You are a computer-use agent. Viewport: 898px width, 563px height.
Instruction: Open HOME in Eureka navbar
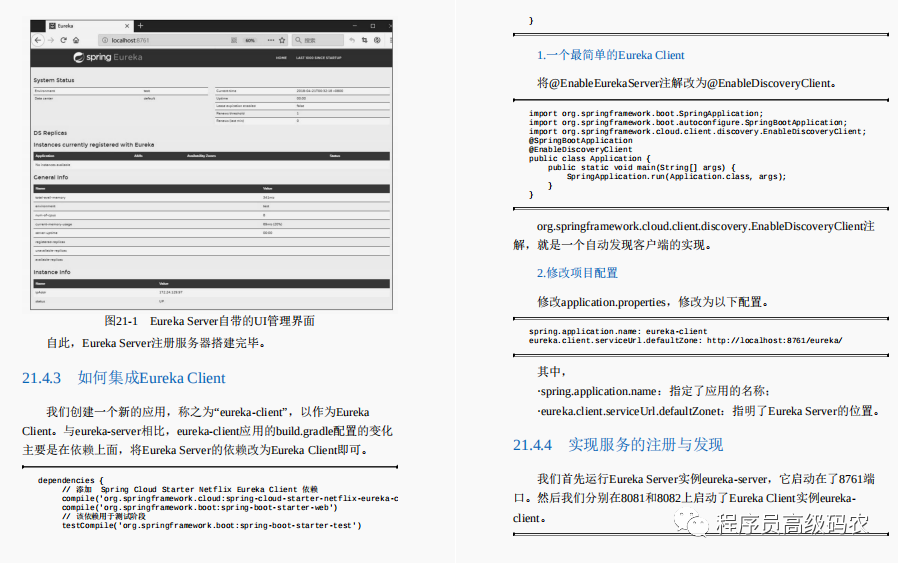[281, 58]
